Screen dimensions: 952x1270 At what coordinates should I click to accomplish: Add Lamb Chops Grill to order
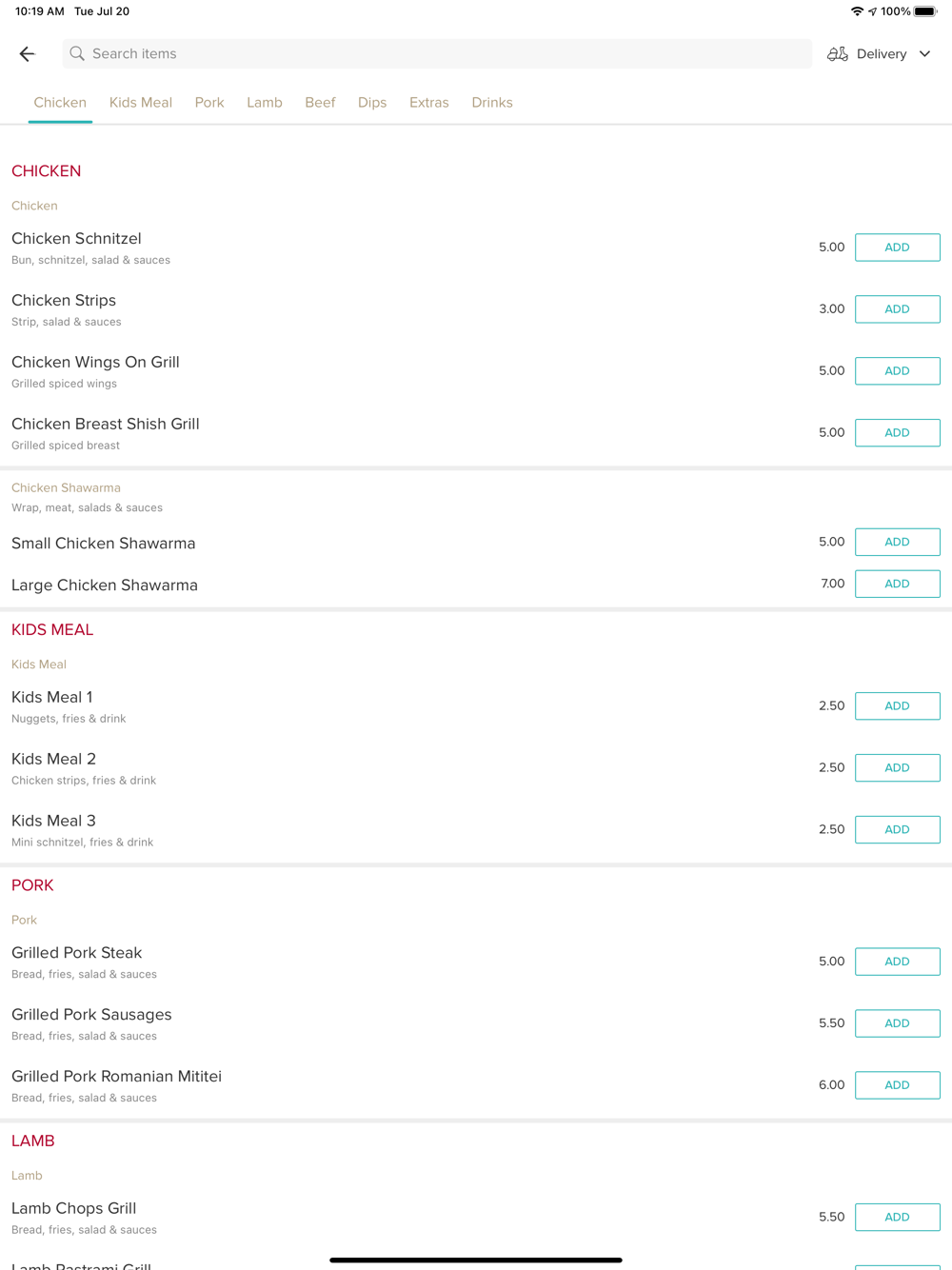click(897, 1217)
